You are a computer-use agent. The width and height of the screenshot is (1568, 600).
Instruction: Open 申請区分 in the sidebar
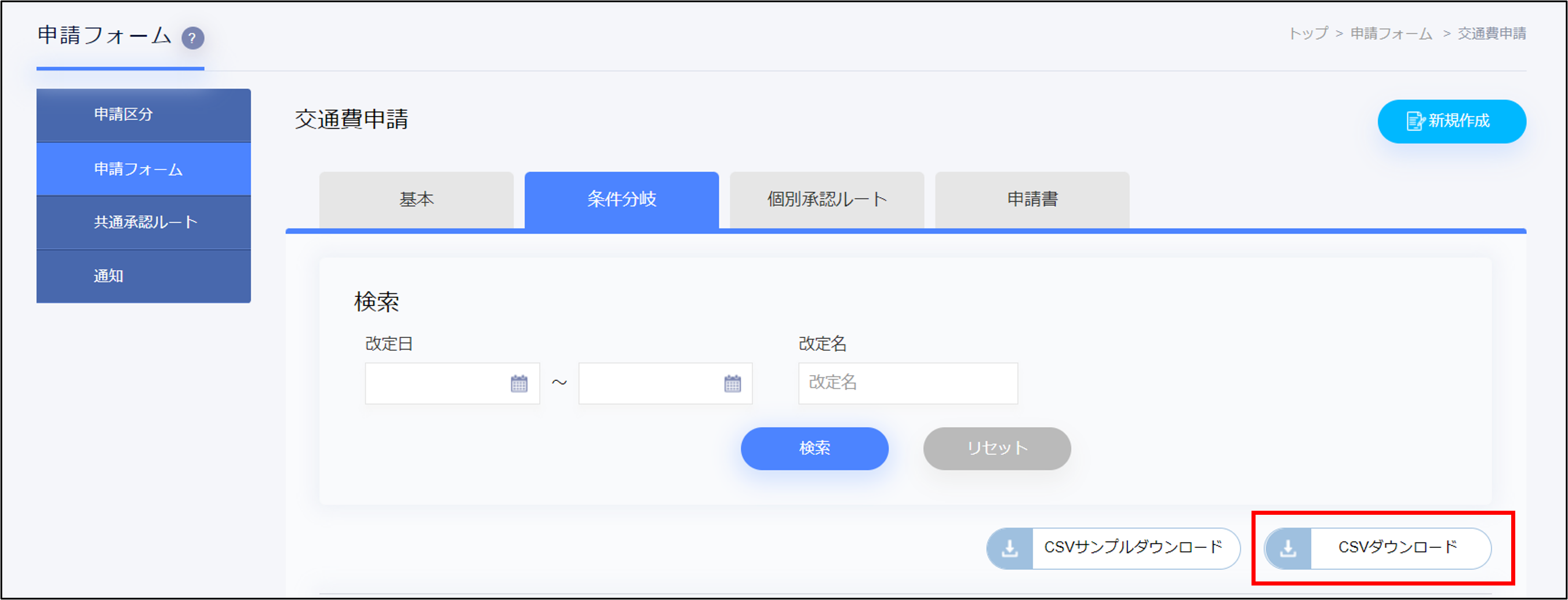[144, 115]
